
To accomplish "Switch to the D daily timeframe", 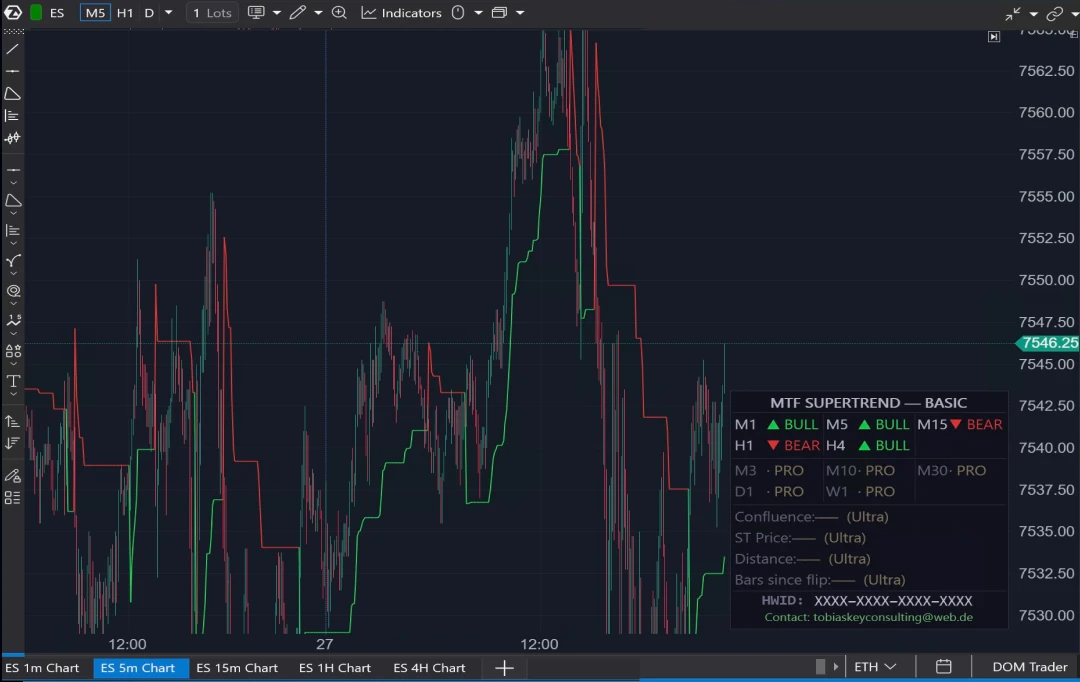I will pyautogui.click(x=149, y=12).
